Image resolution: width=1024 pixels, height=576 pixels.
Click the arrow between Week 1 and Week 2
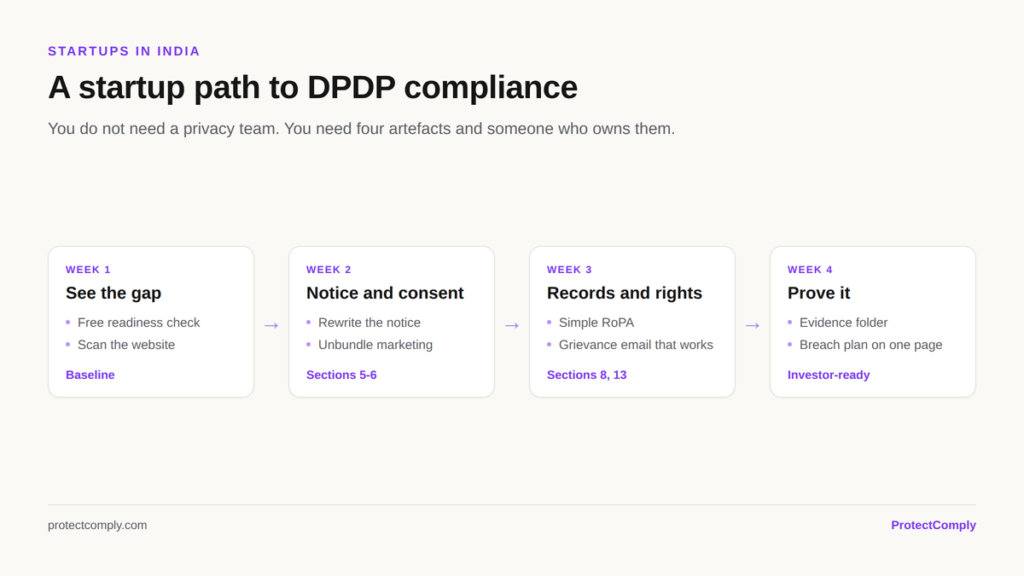click(271, 325)
